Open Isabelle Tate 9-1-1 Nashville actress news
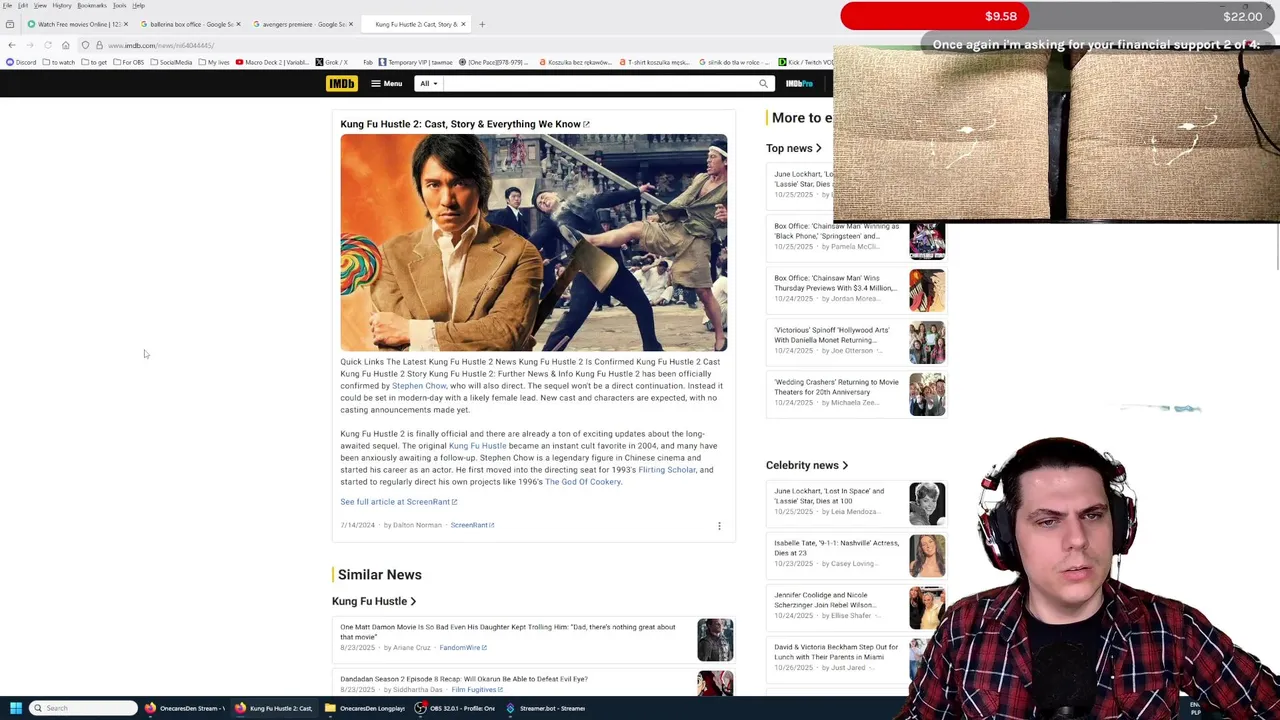 coord(836,548)
